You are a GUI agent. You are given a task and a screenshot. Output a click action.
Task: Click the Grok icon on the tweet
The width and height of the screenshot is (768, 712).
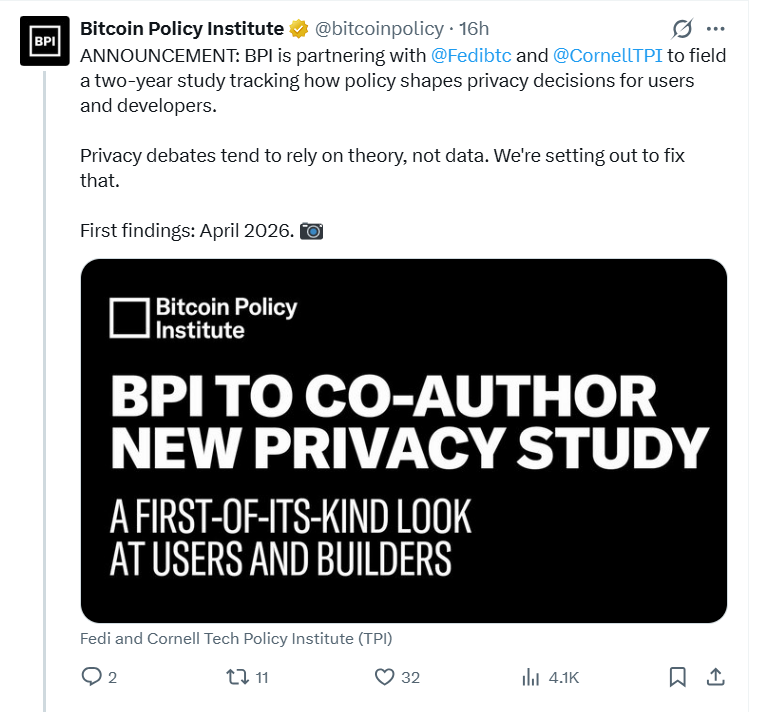tap(682, 29)
